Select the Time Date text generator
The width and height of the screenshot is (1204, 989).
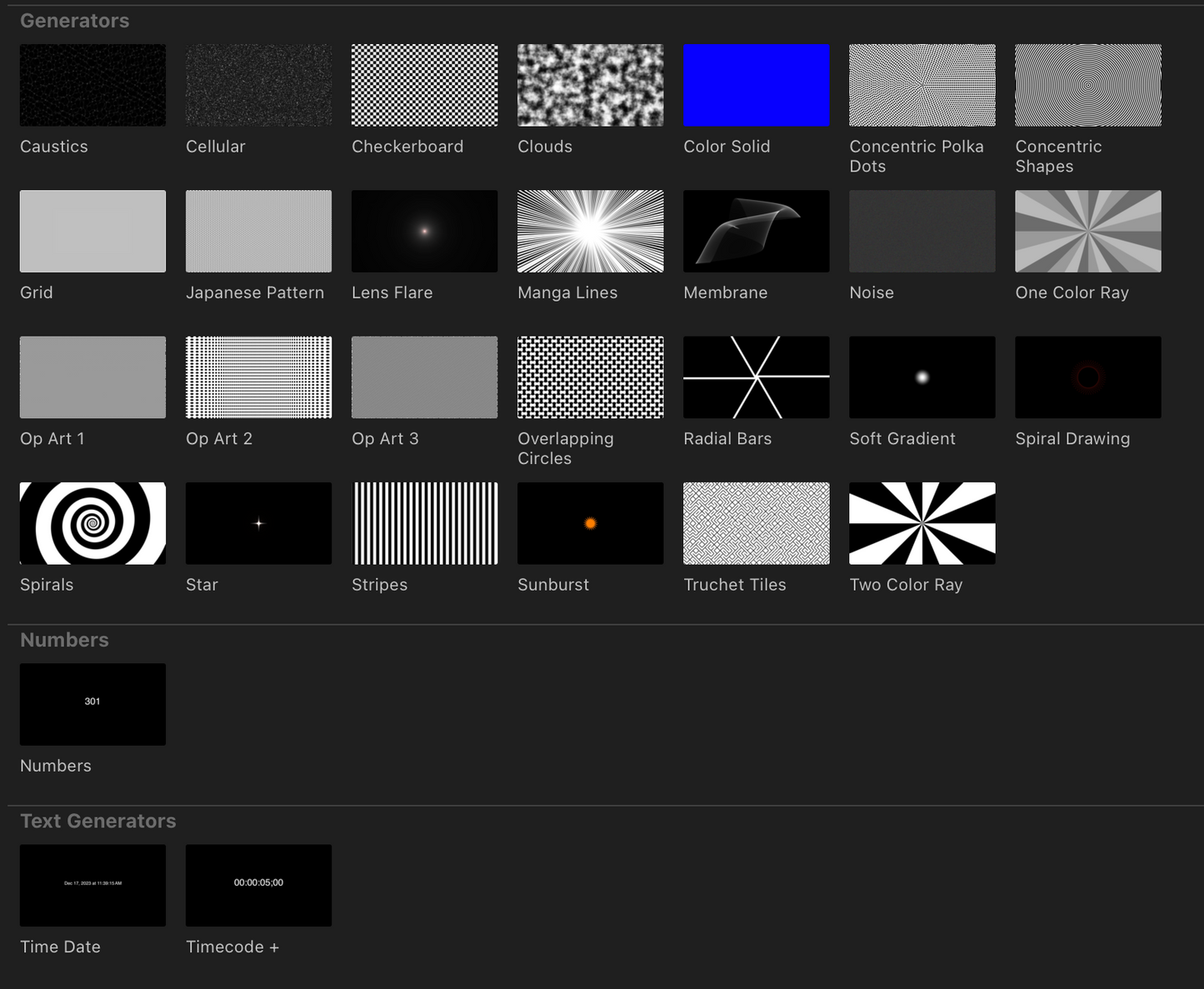tap(92, 886)
